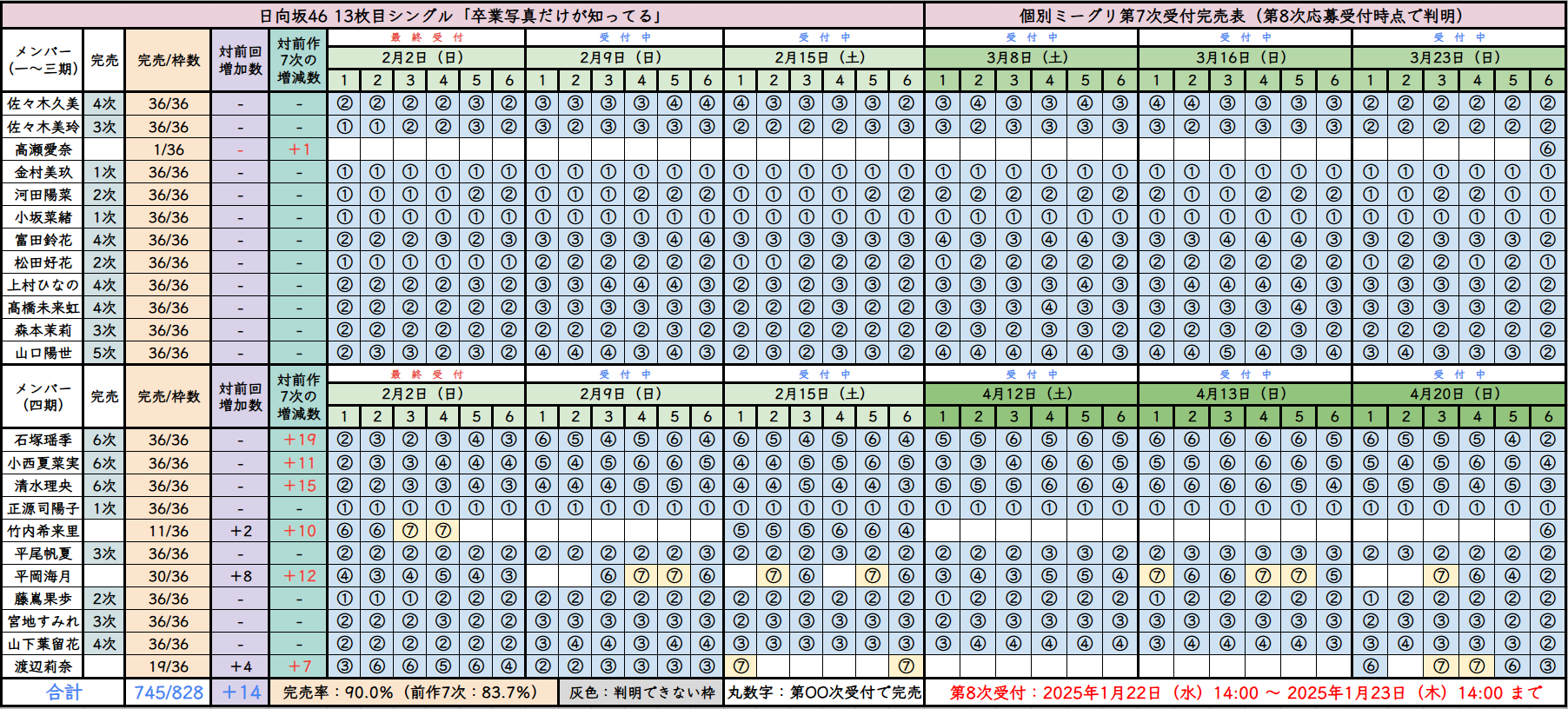Click the name 正源司陽子
1568x709 pixels.
point(43,508)
